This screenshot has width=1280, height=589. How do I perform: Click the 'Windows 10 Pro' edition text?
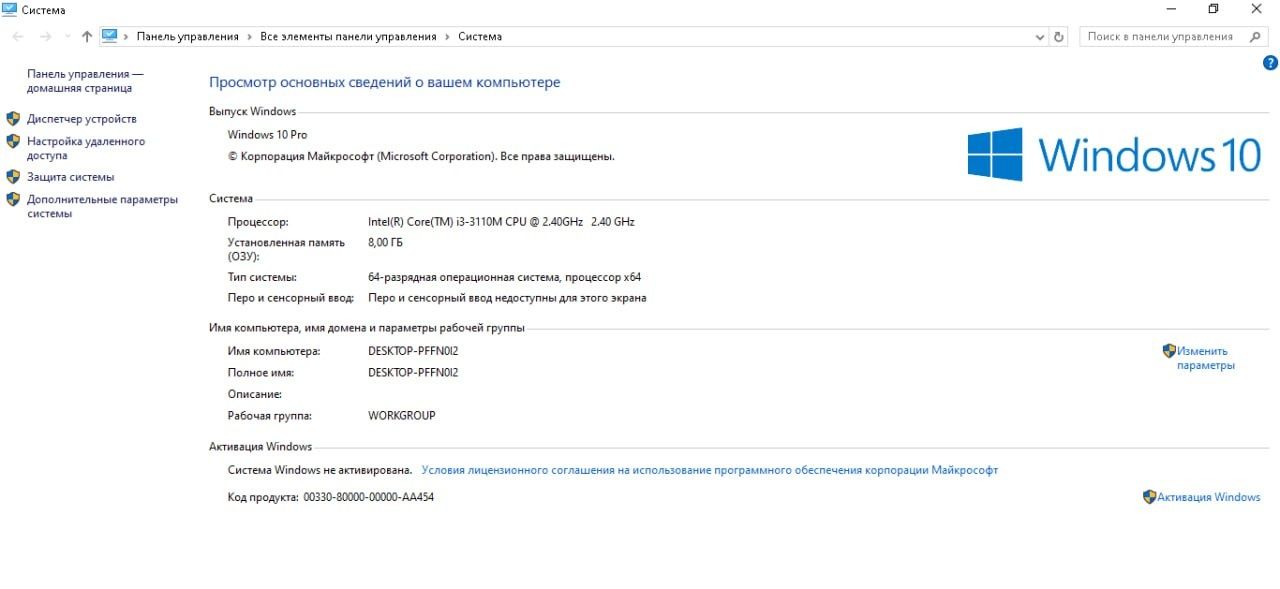click(267, 135)
